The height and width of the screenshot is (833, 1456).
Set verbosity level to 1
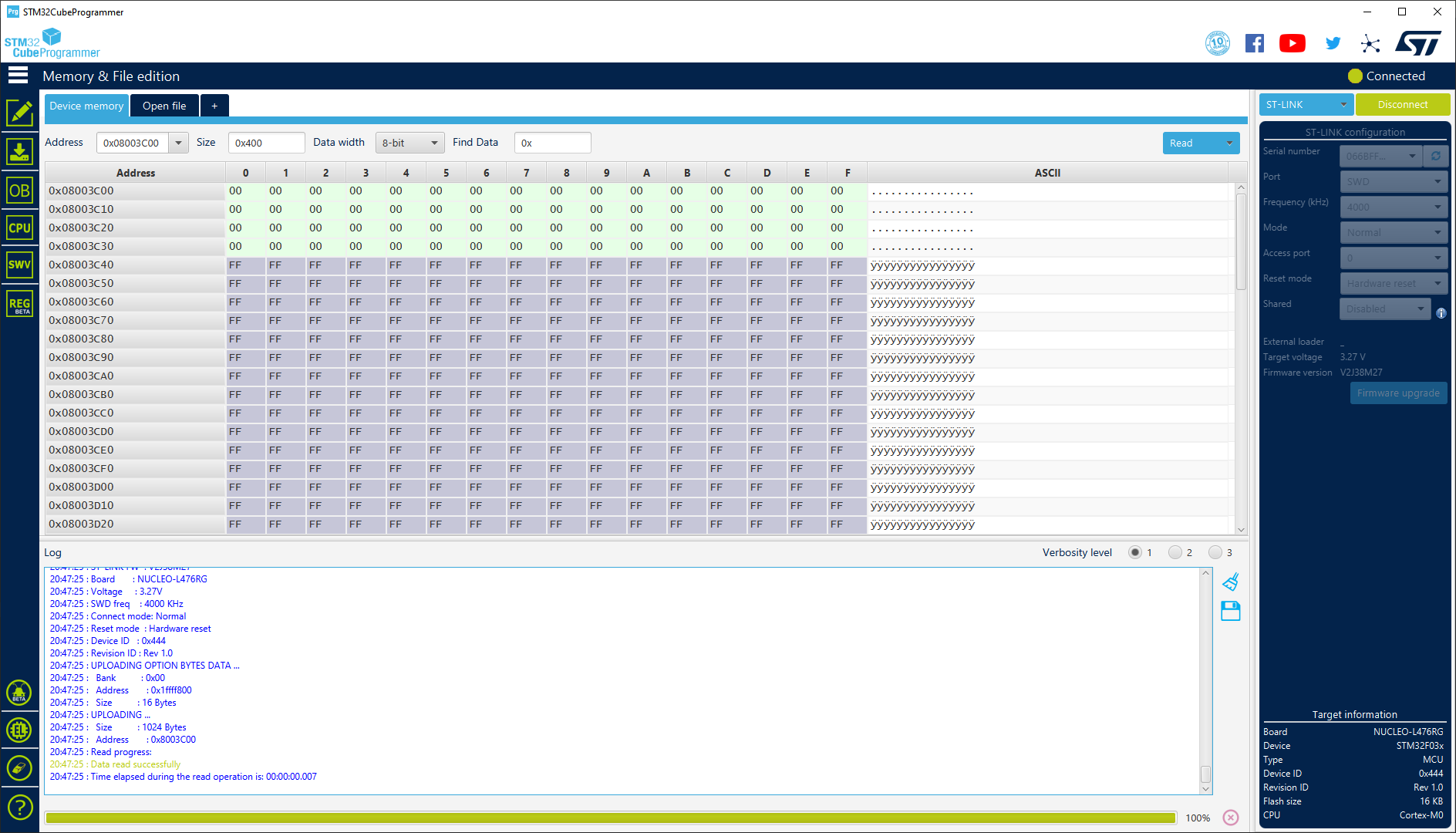pos(1135,552)
